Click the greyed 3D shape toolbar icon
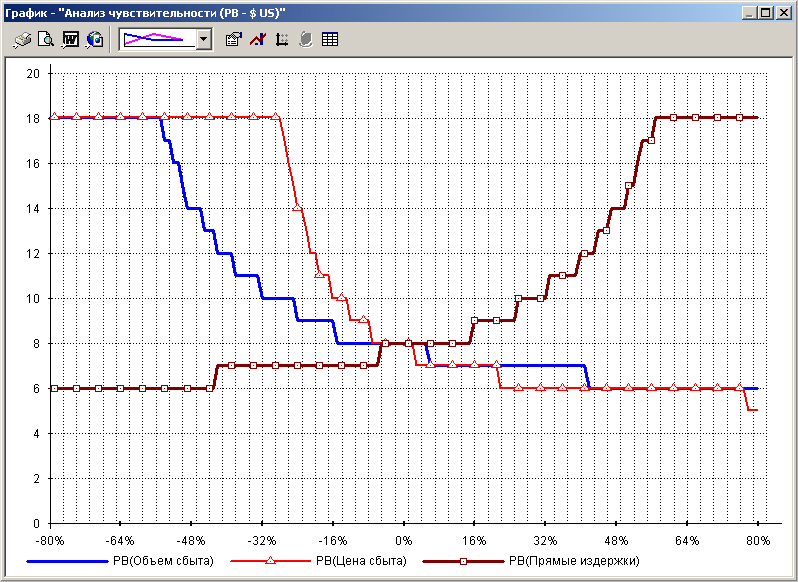 point(305,39)
